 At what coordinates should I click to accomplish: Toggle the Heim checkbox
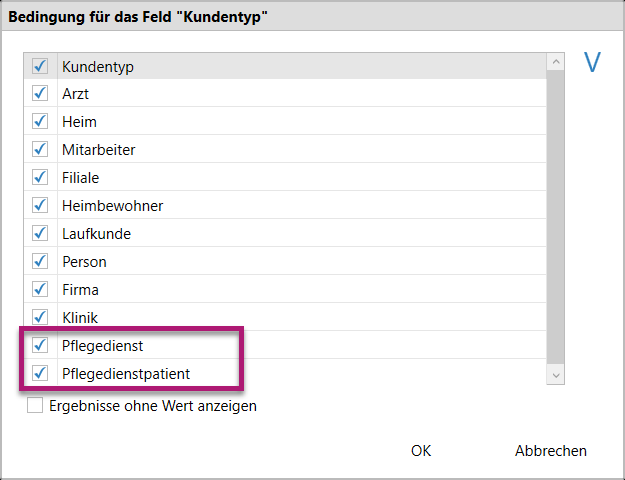pos(41,122)
